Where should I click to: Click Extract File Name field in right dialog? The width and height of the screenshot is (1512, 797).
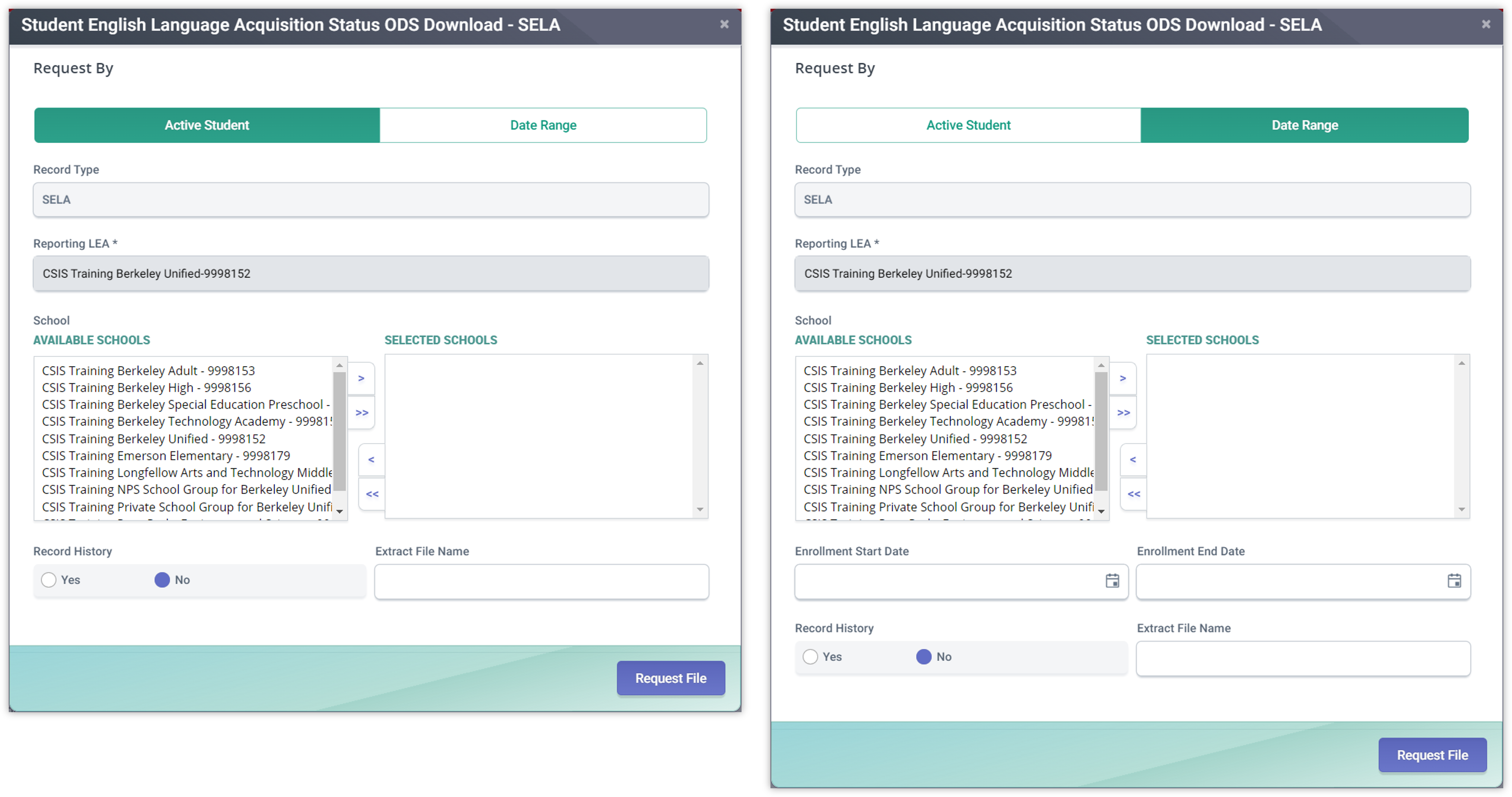pos(1303,658)
